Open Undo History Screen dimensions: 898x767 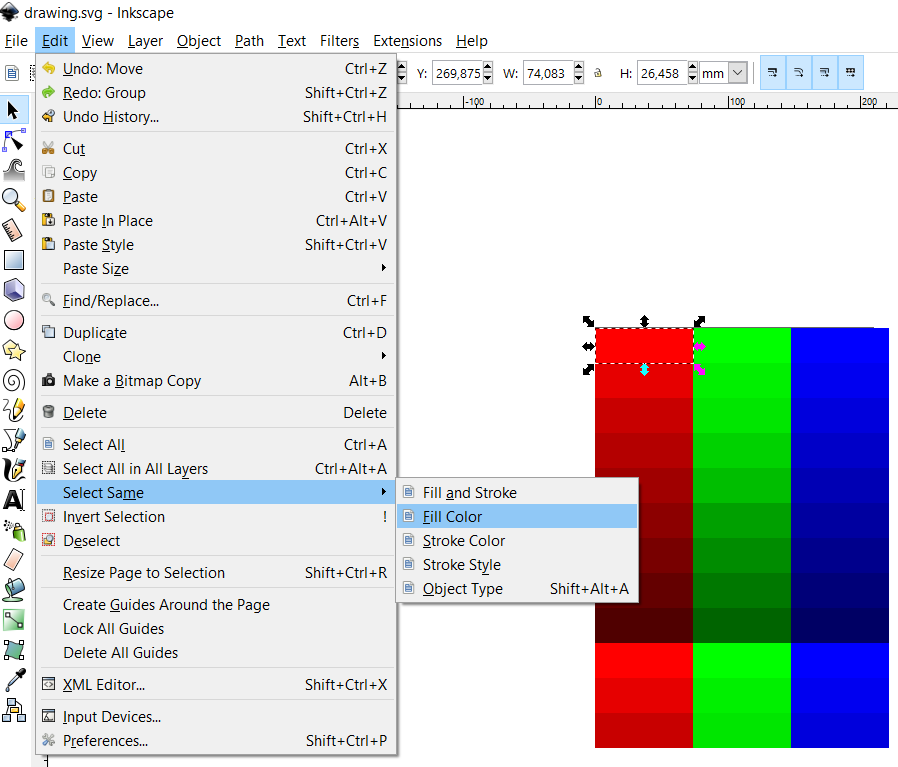pyautogui.click(x=216, y=117)
